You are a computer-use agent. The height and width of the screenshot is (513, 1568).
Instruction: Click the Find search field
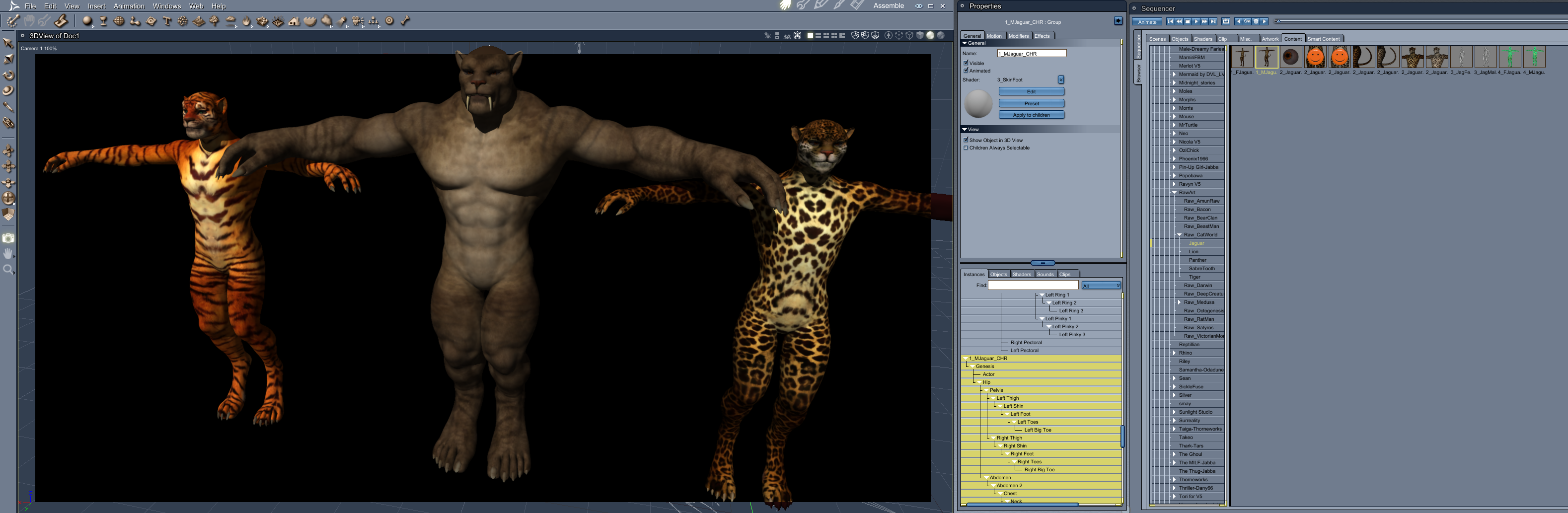tap(1033, 286)
